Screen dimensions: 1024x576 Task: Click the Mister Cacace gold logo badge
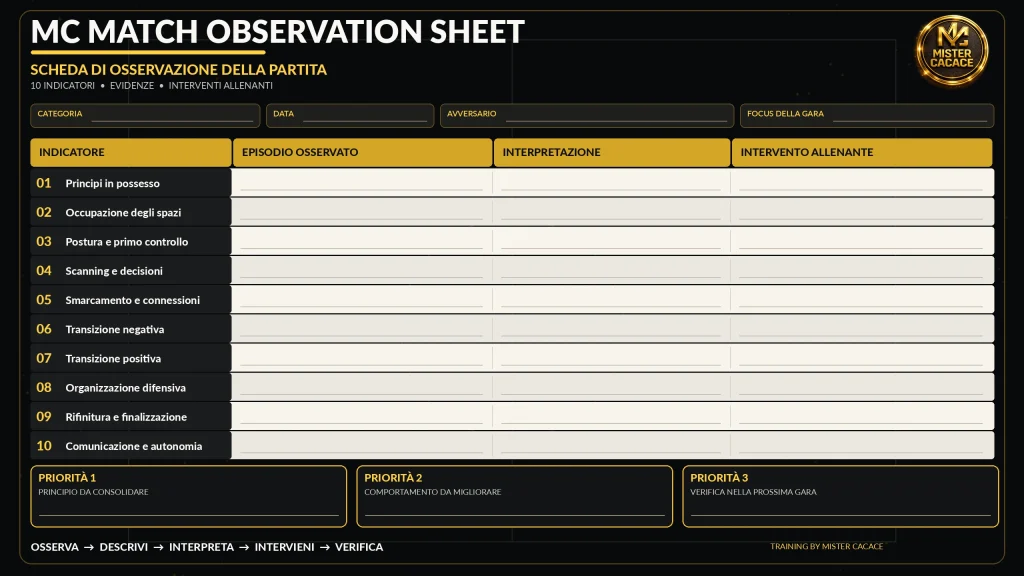pyautogui.click(x=952, y=51)
